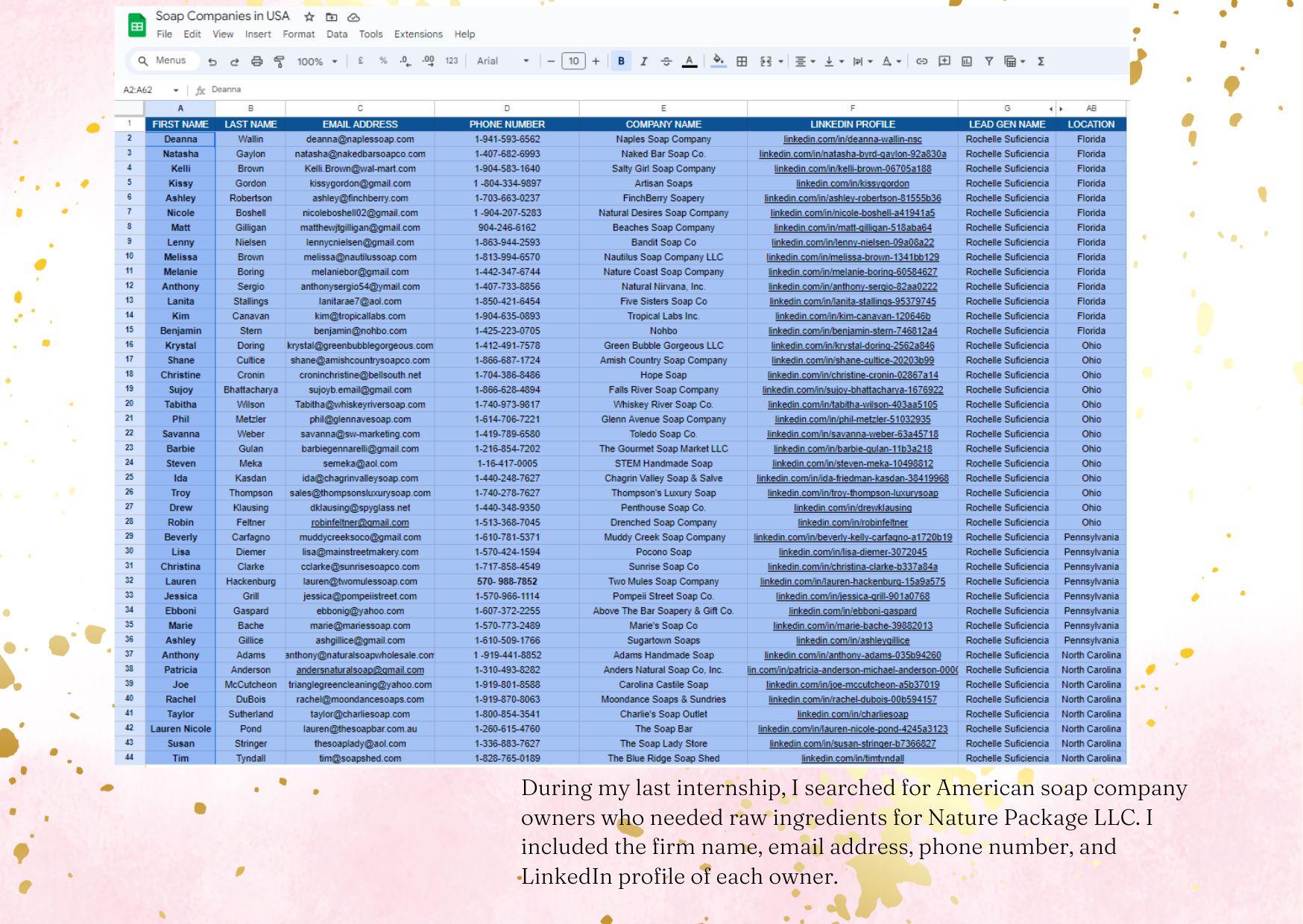Star the Soap Companies in USA document

tap(309, 16)
